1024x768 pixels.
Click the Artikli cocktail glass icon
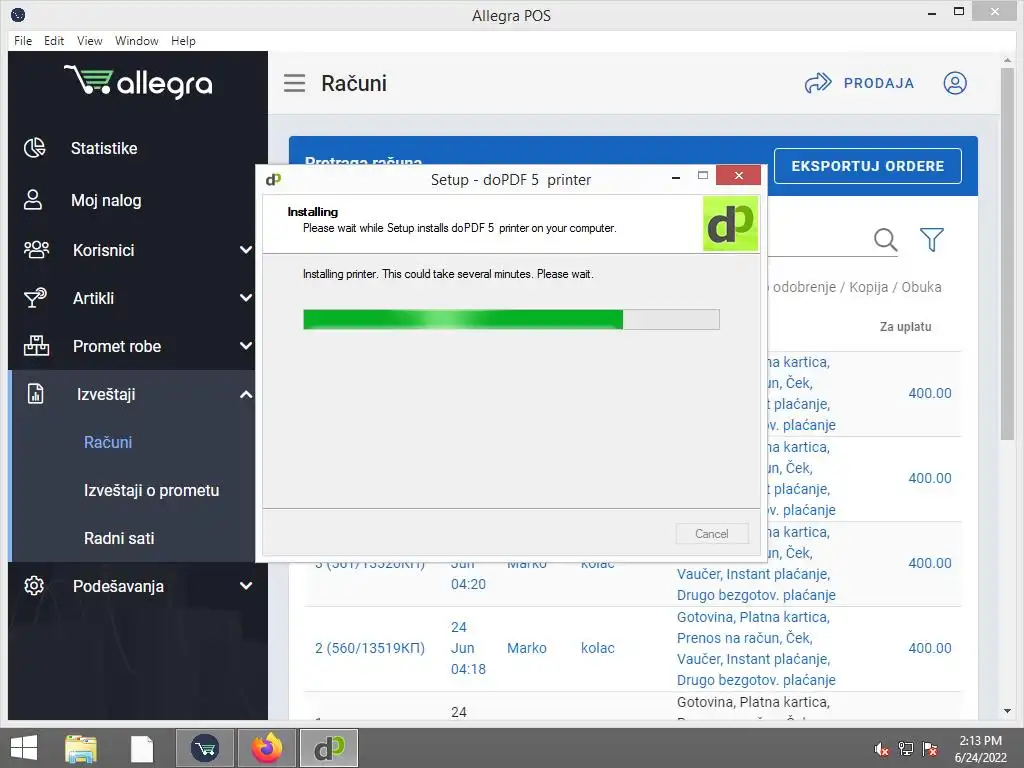coord(35,298)
